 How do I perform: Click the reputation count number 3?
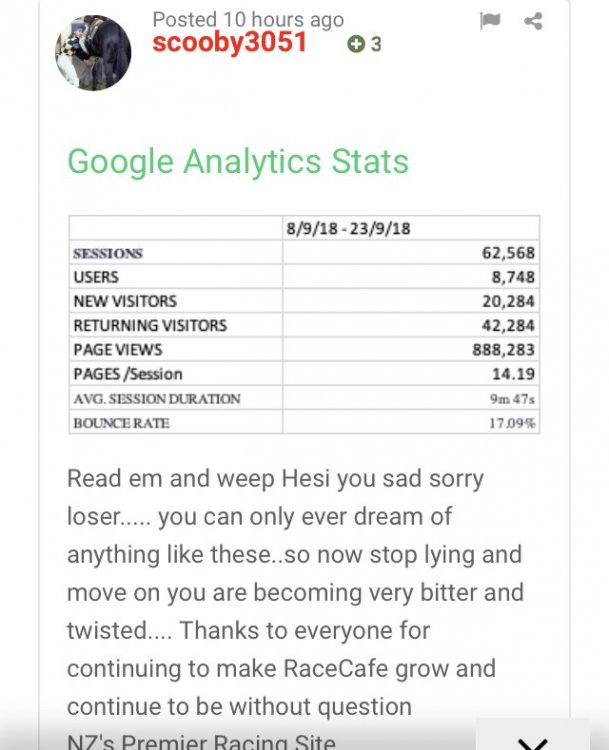point(376,44)
